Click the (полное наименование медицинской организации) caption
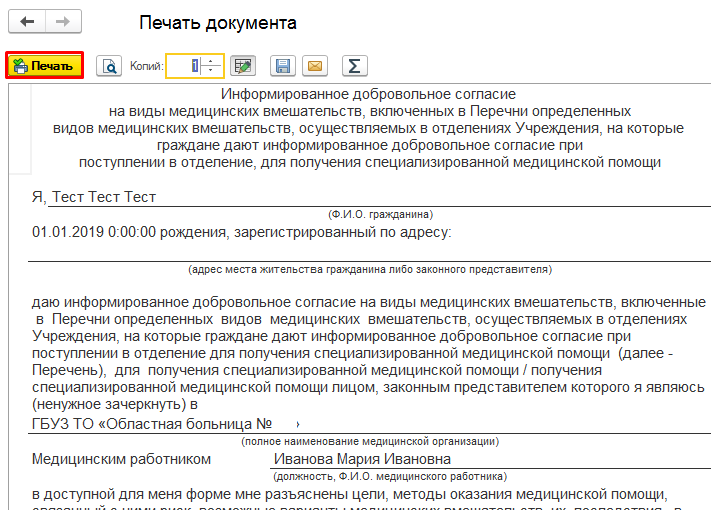Viewport: 711px width, 520px height. [x=369, y=441]
